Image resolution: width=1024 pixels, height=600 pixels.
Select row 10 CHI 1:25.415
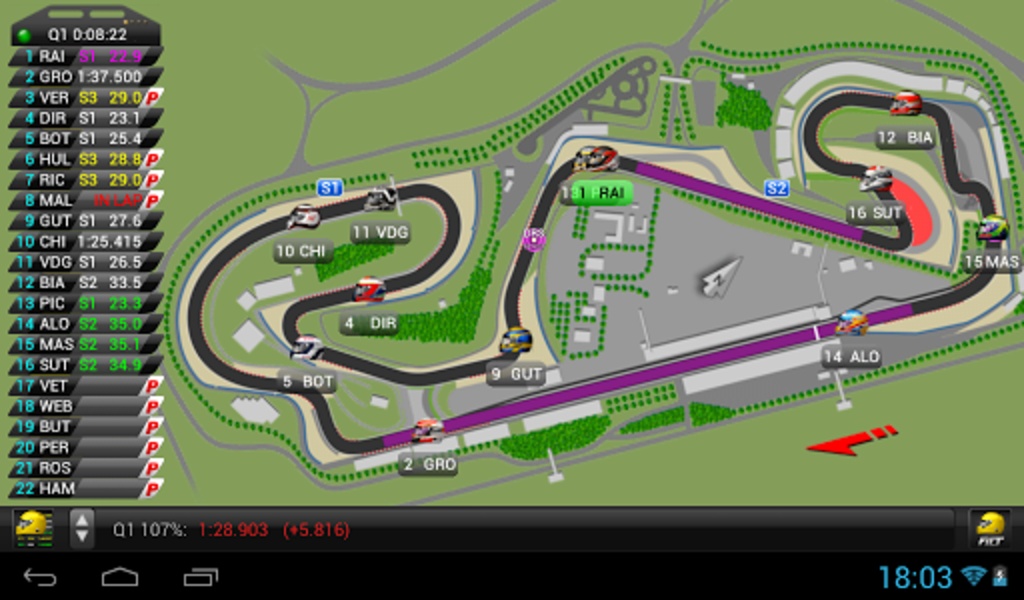tap(86, 242)
